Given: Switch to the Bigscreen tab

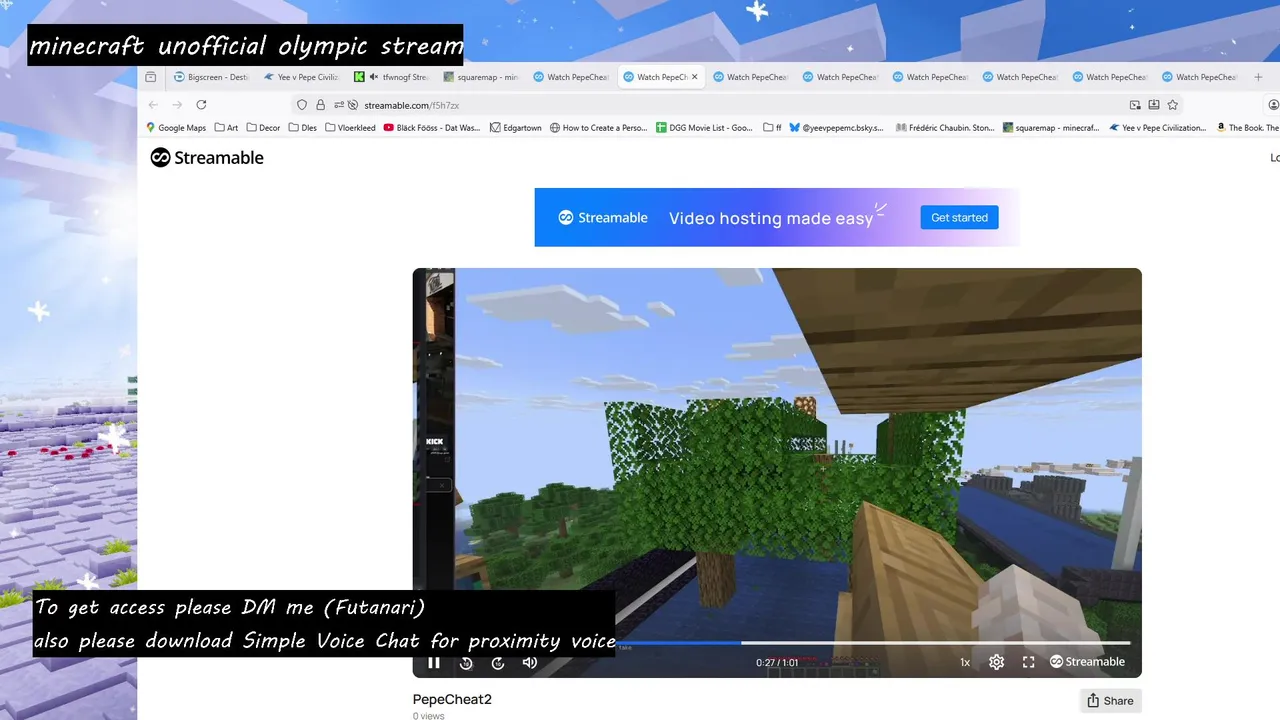Looking at the screenshot, I should pos(209,77).
